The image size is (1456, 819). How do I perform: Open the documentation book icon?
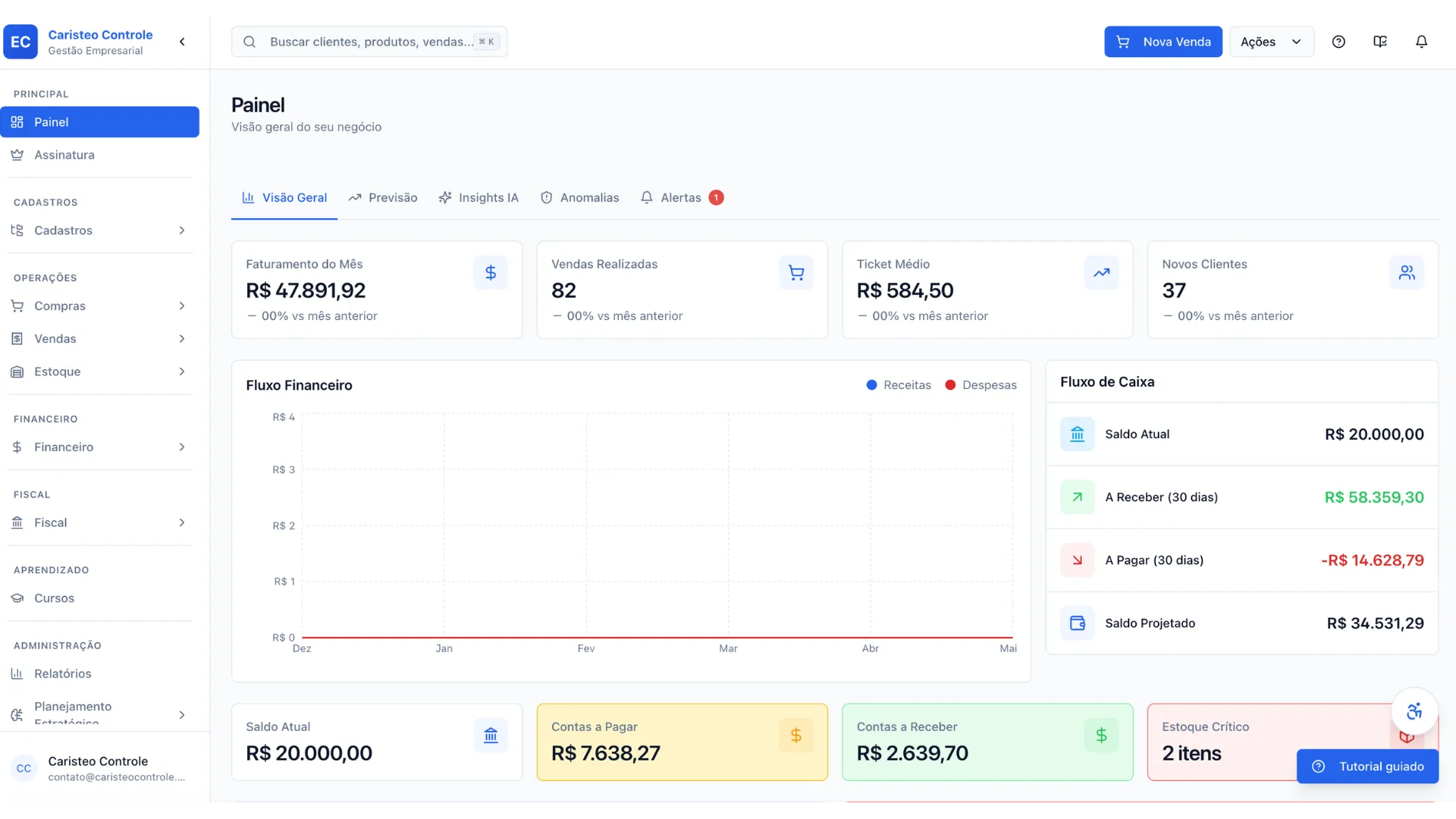[x=1380, y=42]
